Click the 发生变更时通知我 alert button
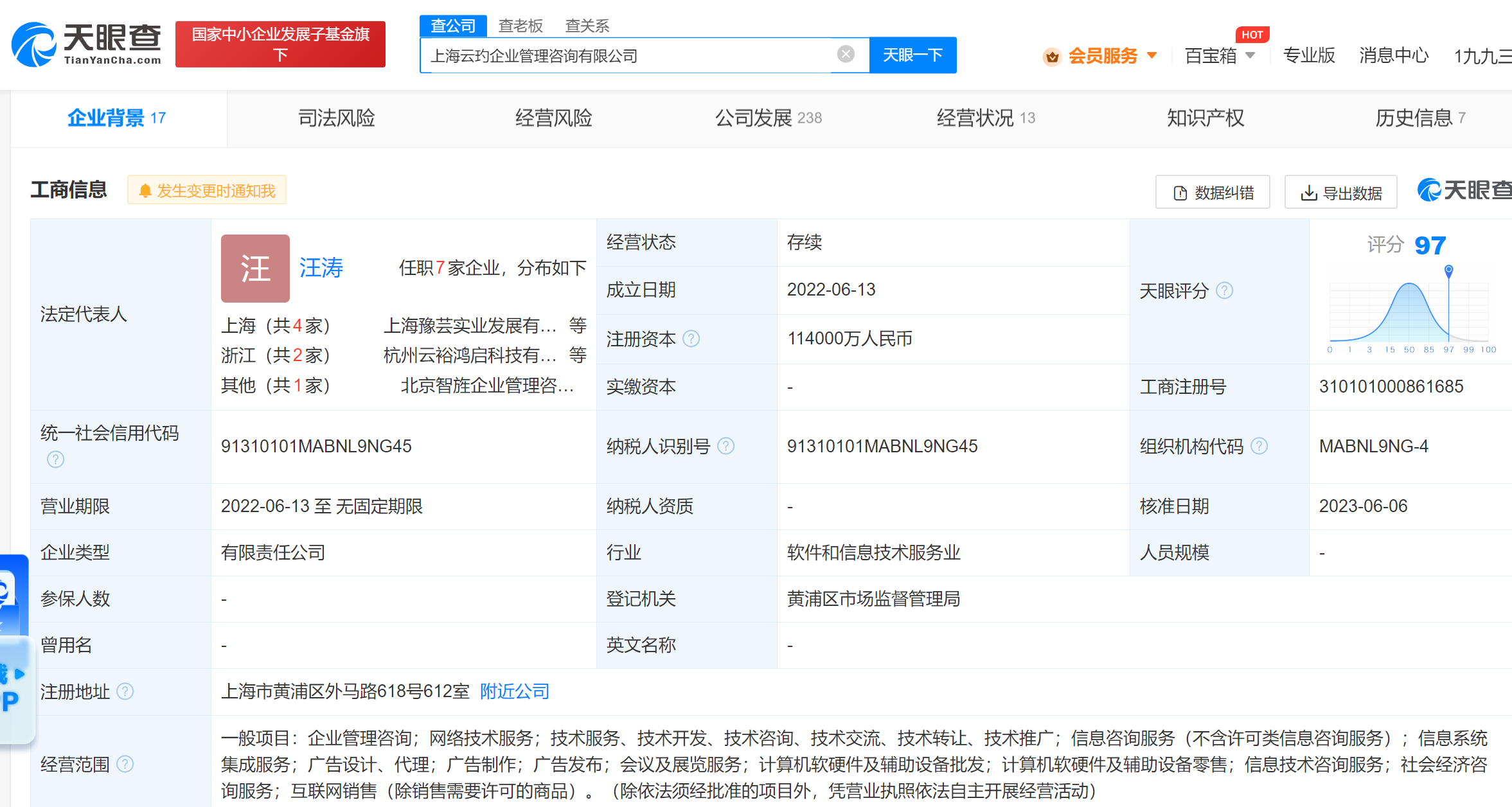The height and width of the screenshot is (807, 1512). [x=207, y=191]
